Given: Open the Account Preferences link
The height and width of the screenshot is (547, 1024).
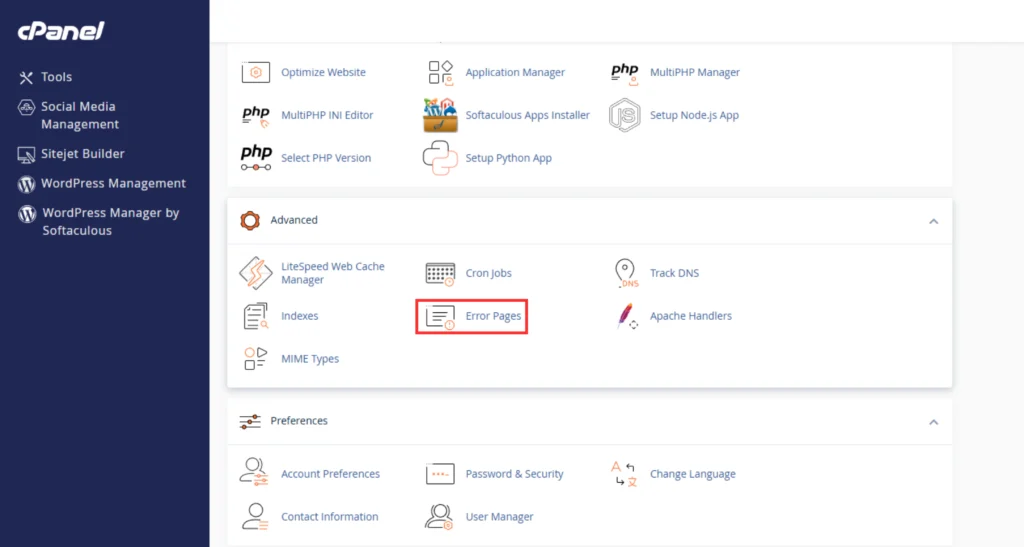Looking at the screenshot, I should click(x=330, y=474).
